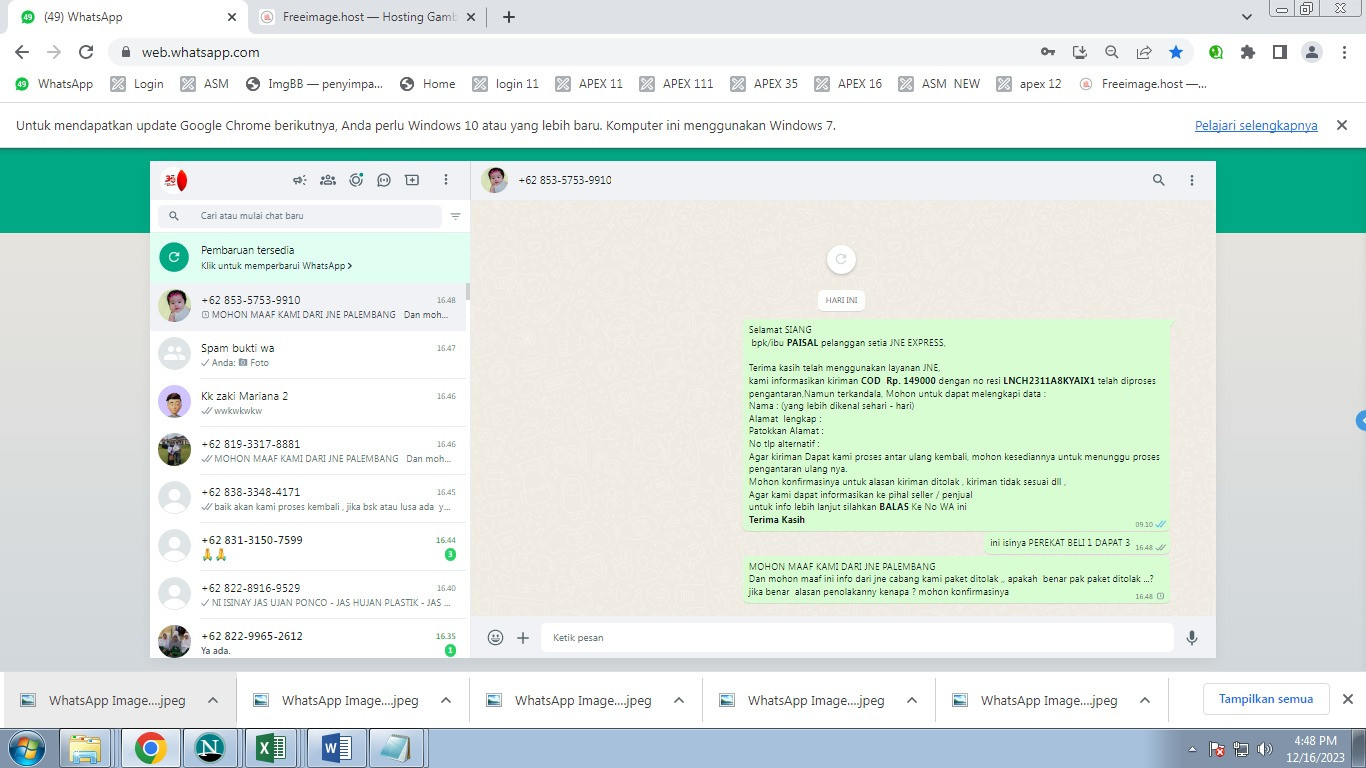1366x768 pixels.
Task: Open the Chrome profile avatar
Action: click(x=1311, y=52)
